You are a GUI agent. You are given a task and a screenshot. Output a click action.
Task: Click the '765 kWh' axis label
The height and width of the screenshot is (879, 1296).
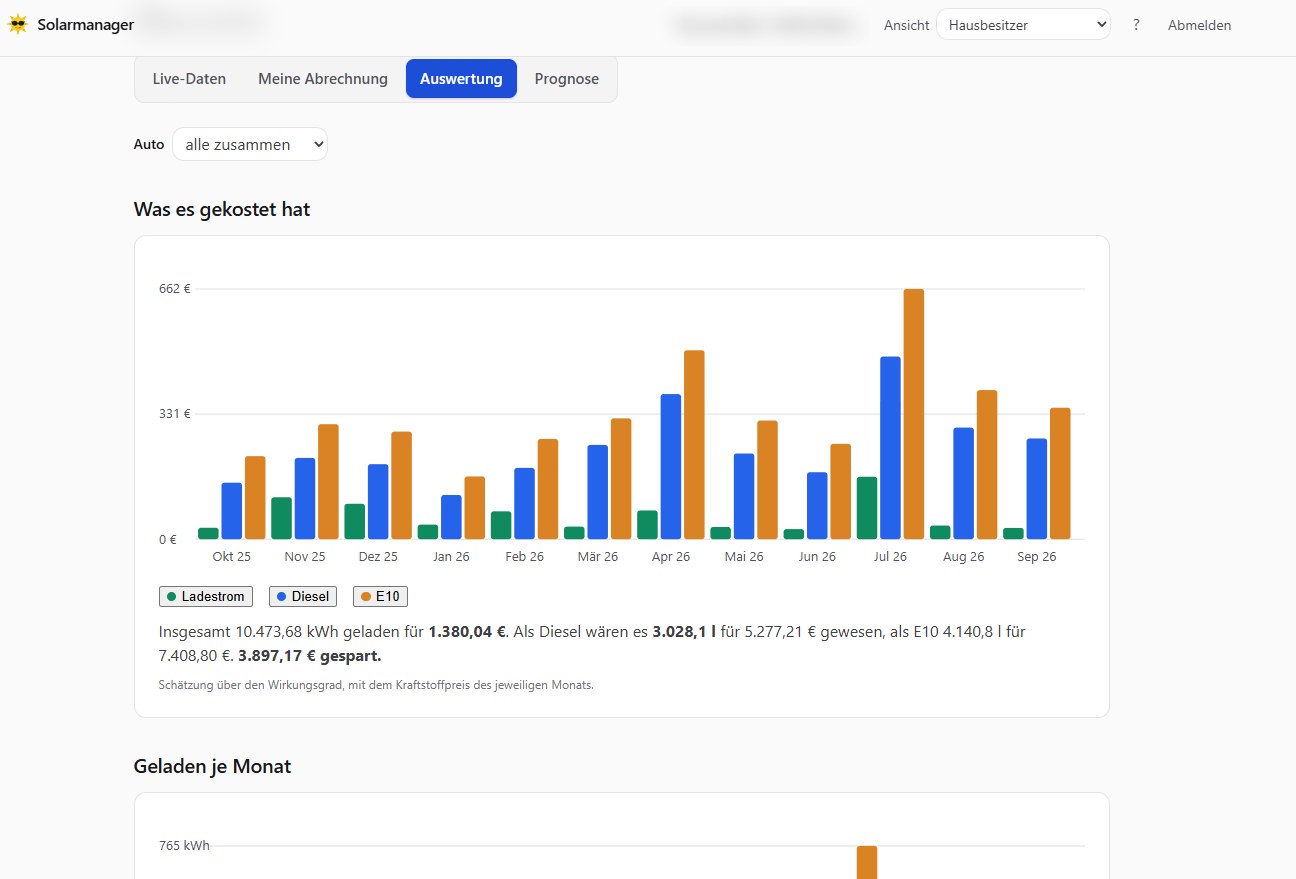tap(184, 846)
